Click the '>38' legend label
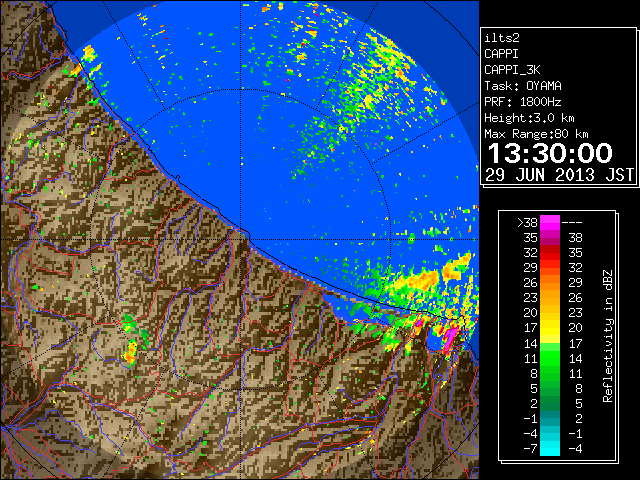Screen dimensions: 640x480 pos(527,222)
